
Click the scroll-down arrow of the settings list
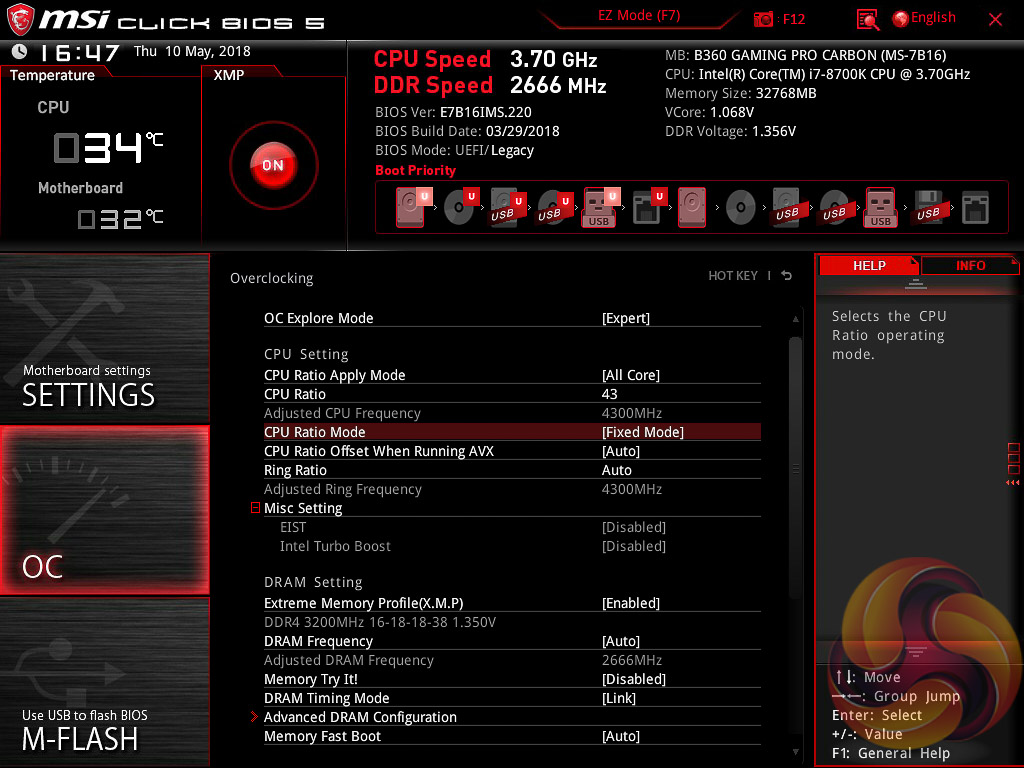795,752
